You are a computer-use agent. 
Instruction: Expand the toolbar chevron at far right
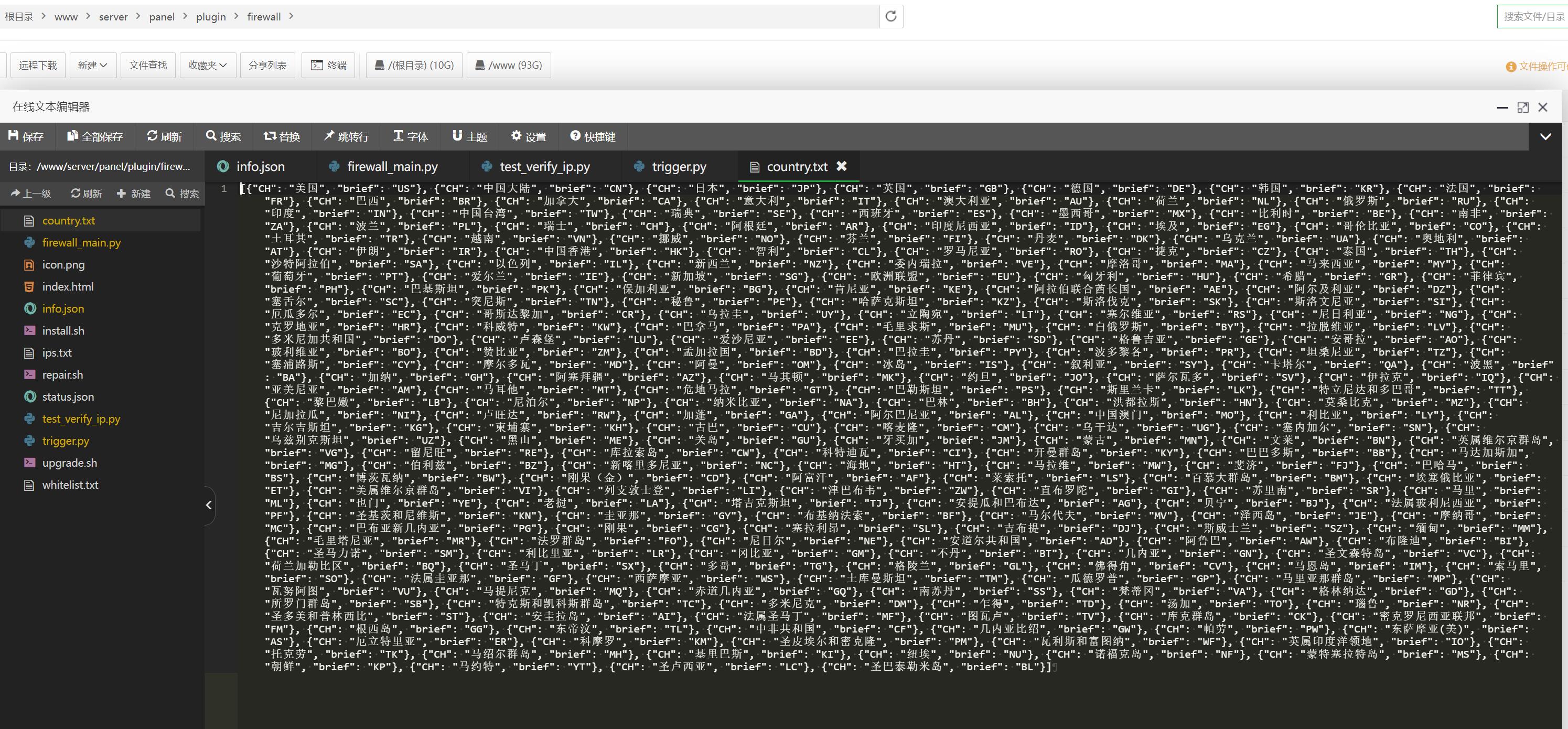tap(1545, 136)
